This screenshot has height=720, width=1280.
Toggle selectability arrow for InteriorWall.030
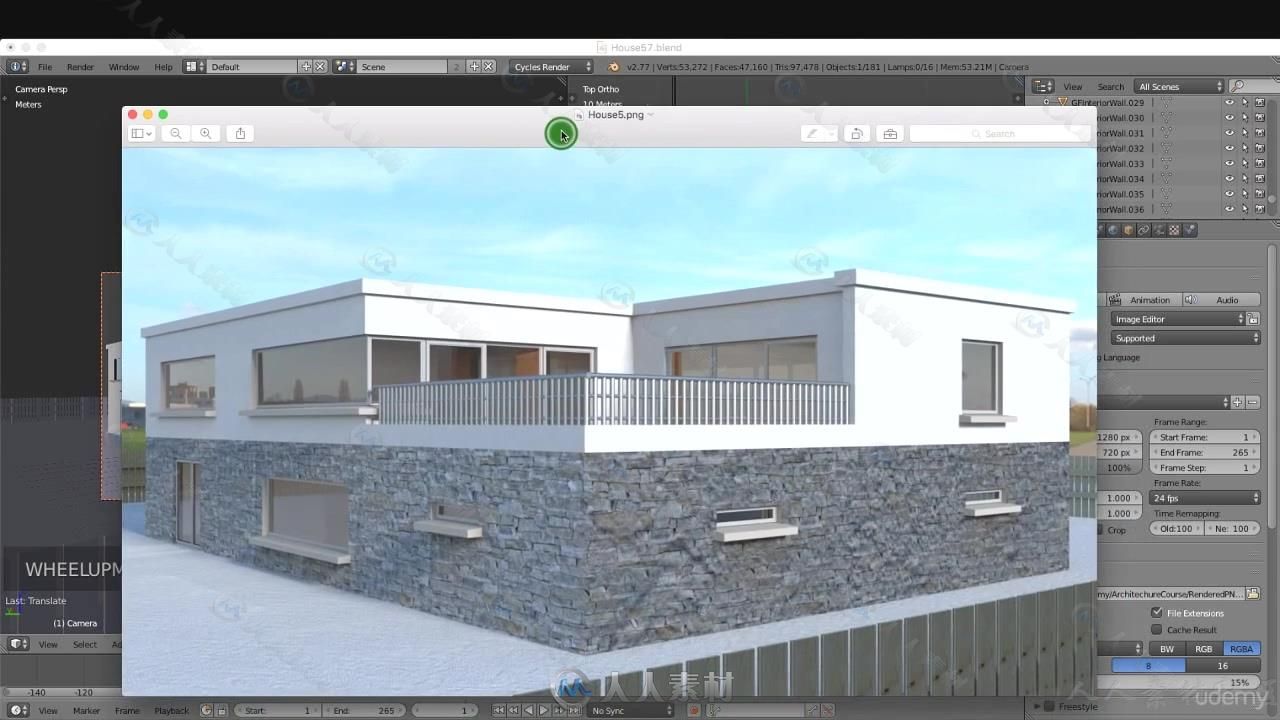pyautogui.click(x=1244, y=118)
